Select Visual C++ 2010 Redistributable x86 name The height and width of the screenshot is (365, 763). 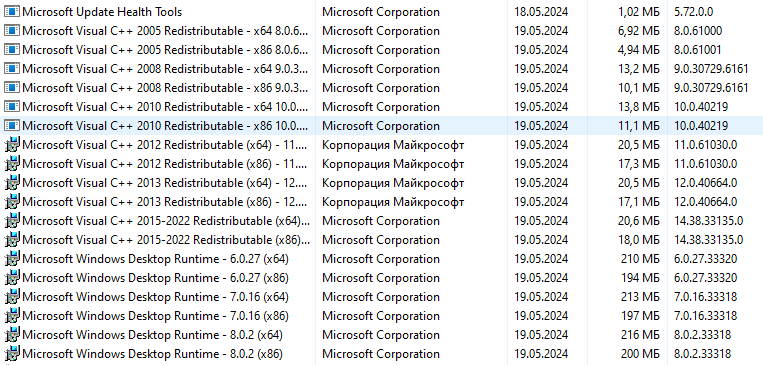coord(165,126)
